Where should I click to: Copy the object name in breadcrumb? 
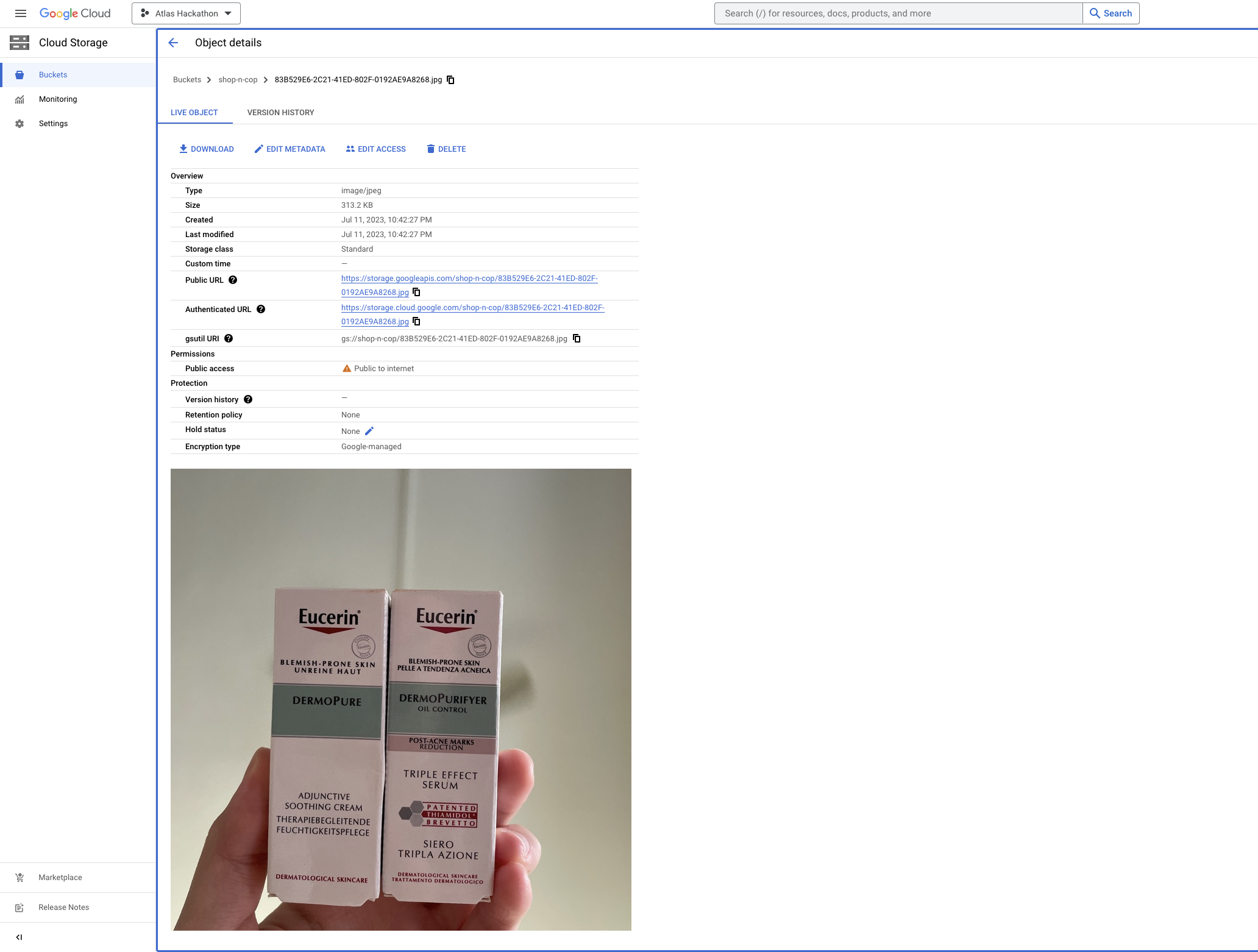point(451,80)
